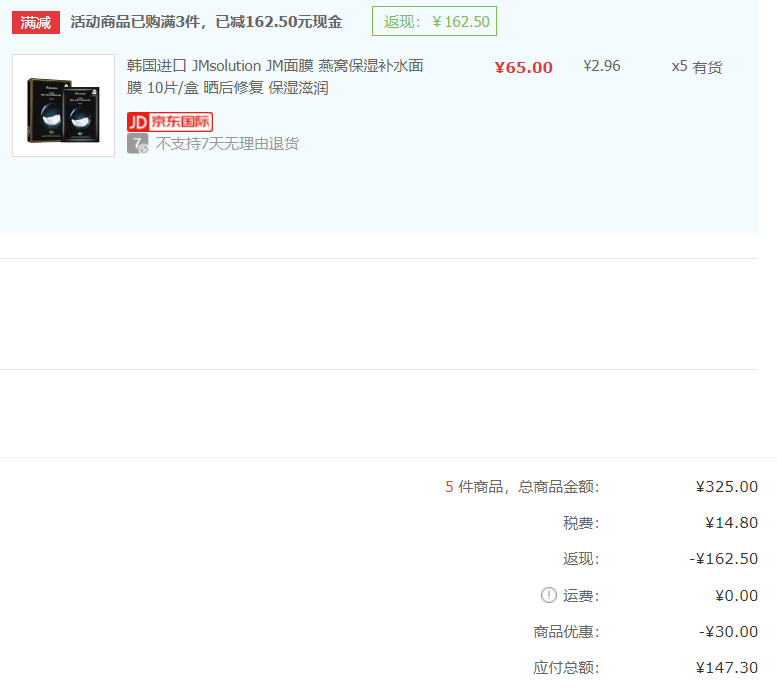Screen dimensions: 777x695
Task: Click the 税费 label
Action: 581,523
